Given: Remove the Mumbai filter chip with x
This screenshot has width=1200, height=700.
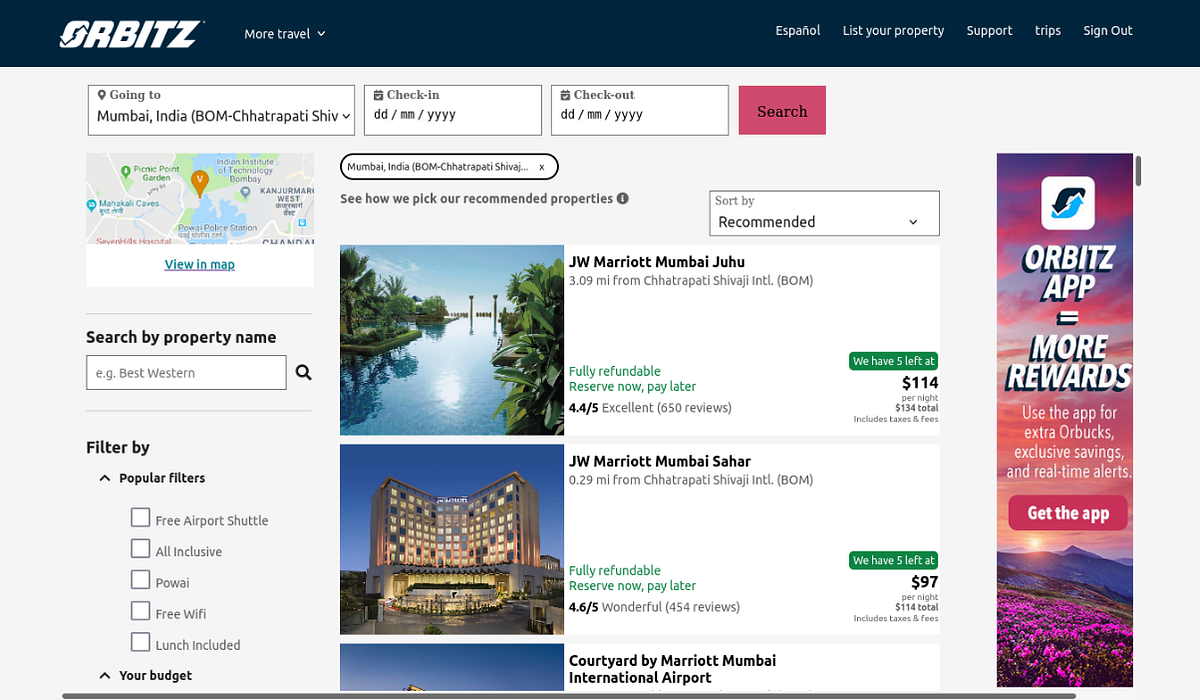Looking at the screenshot, I should click(x=542, y=167).
